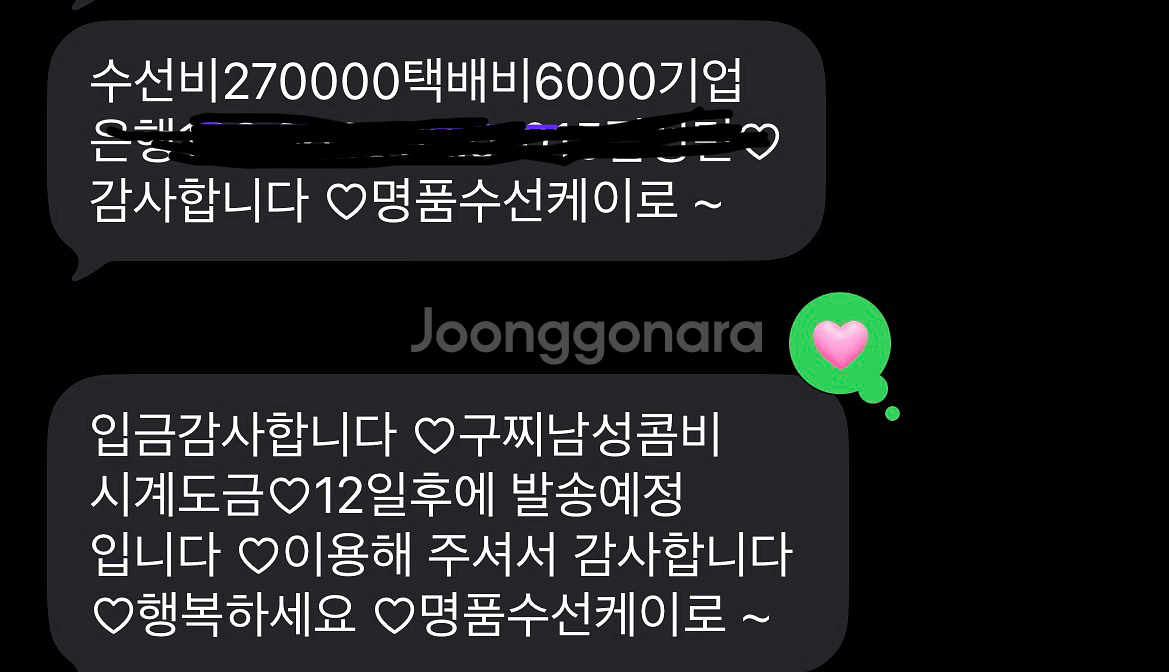
Task: Click the 수선비270000 amount text
Action: click(x=246, y=81)
